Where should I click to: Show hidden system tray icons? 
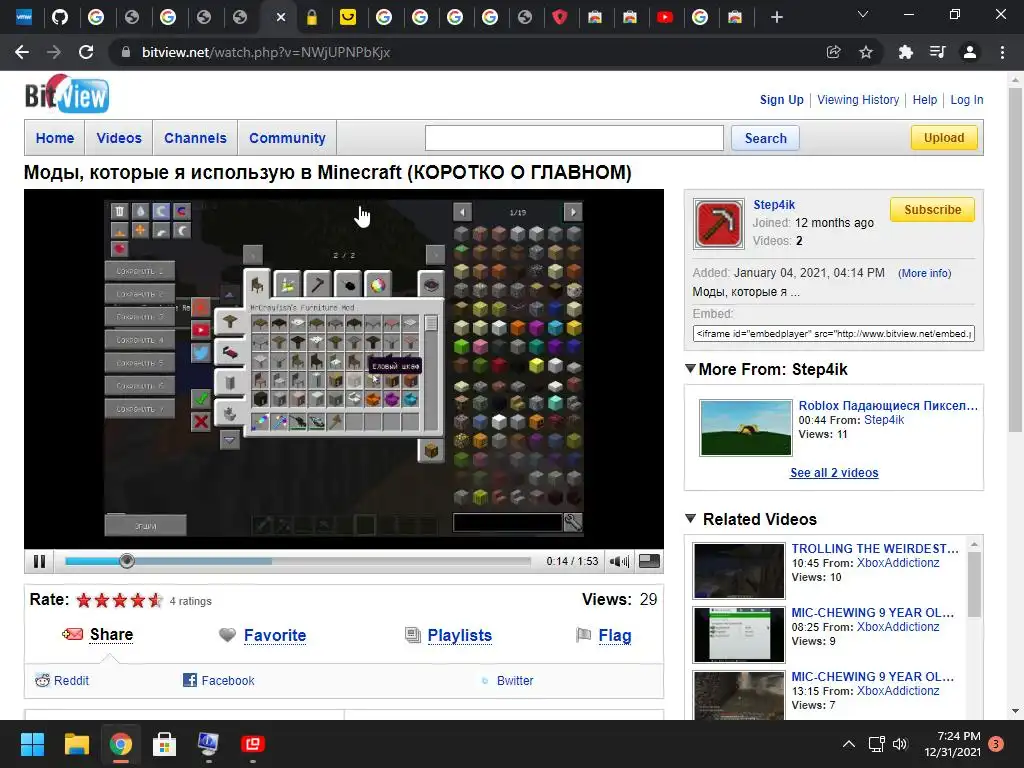click(x=848, y=744)
